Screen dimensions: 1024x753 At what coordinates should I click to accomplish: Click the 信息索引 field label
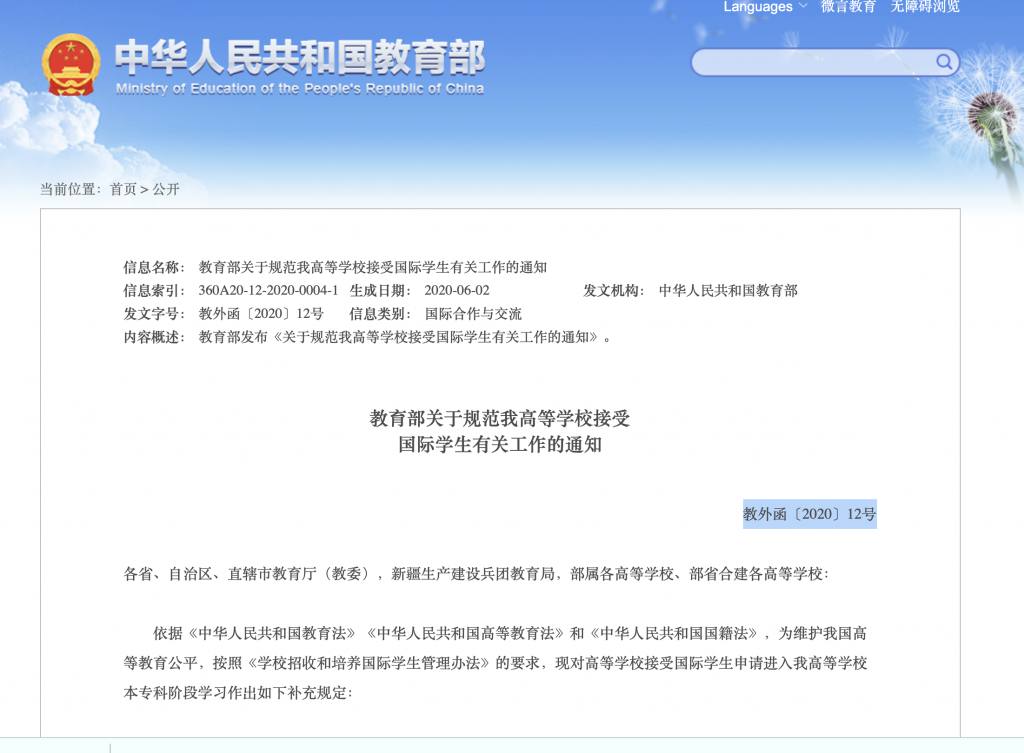coord(154,291)
